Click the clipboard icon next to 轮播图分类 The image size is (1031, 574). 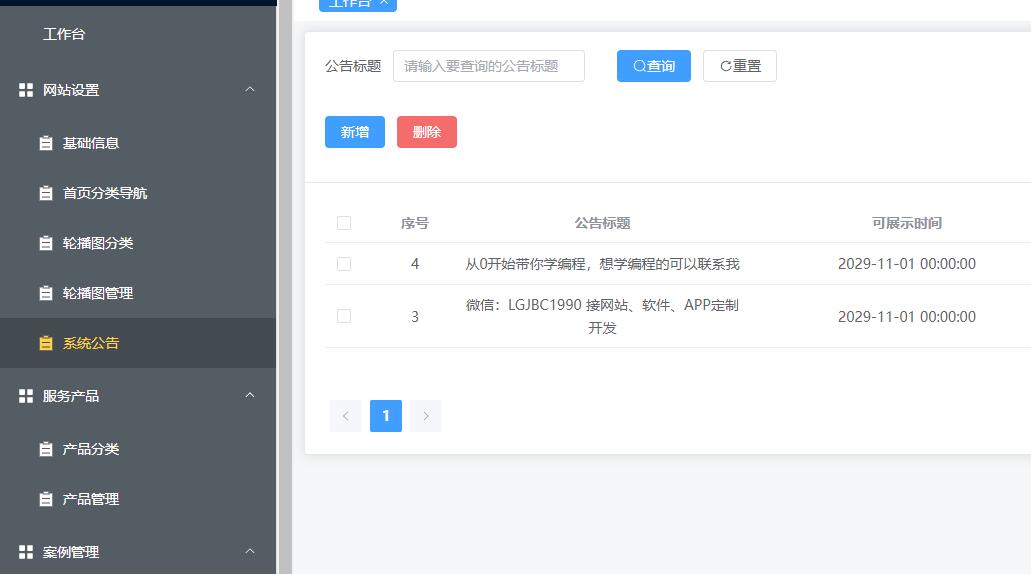tap(46, 243)
